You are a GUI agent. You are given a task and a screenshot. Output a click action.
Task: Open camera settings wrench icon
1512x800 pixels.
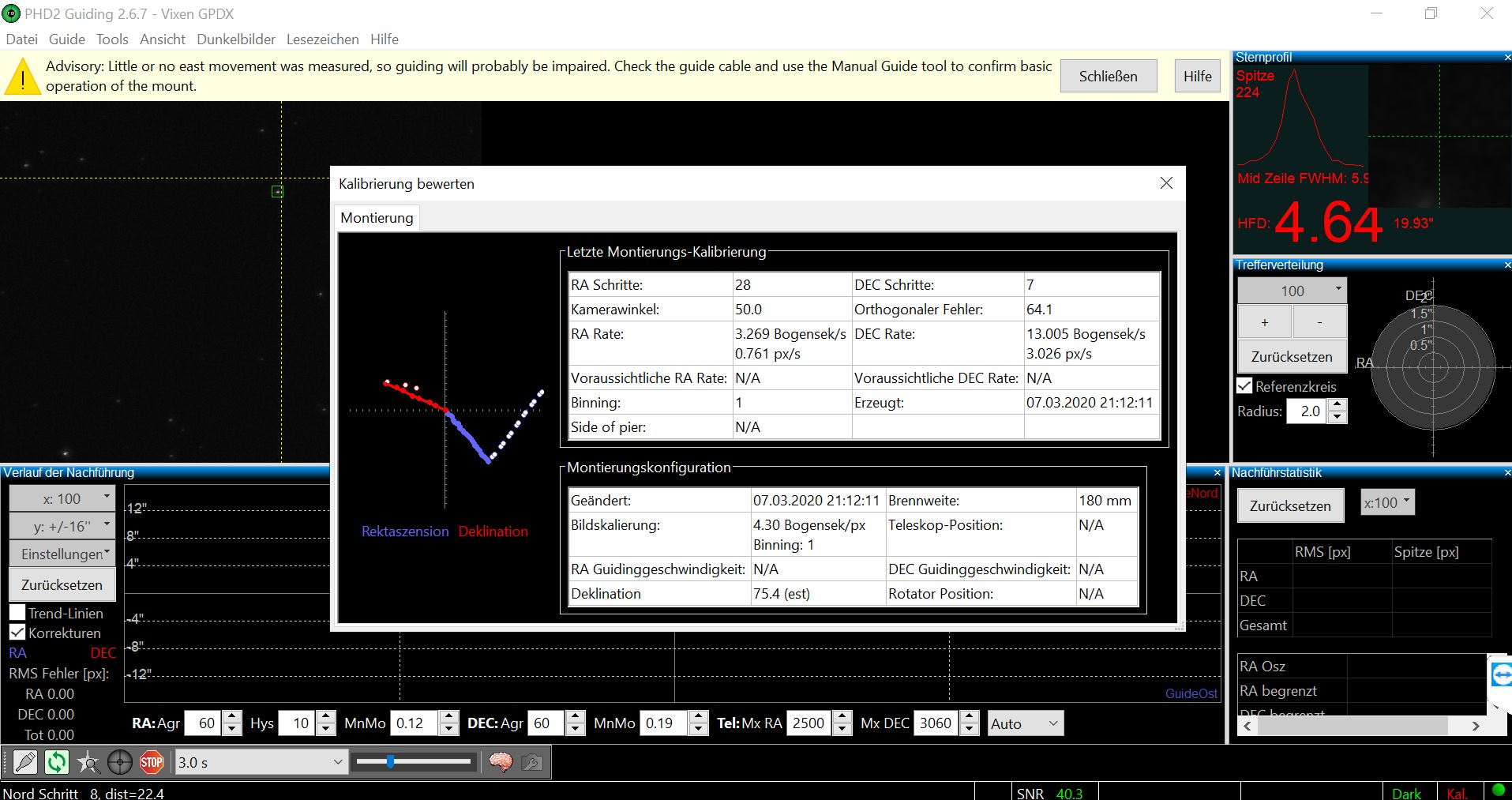(x=532, y=762)
